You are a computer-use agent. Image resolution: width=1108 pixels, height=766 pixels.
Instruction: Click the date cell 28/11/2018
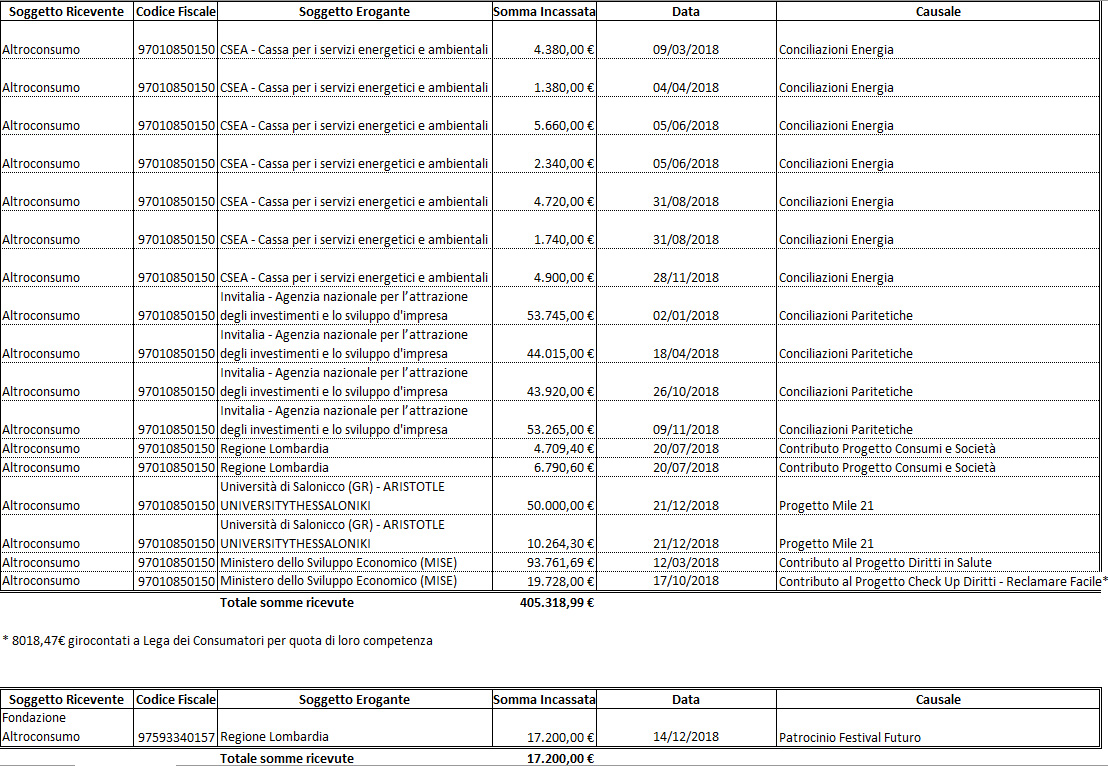click(685, 278)
